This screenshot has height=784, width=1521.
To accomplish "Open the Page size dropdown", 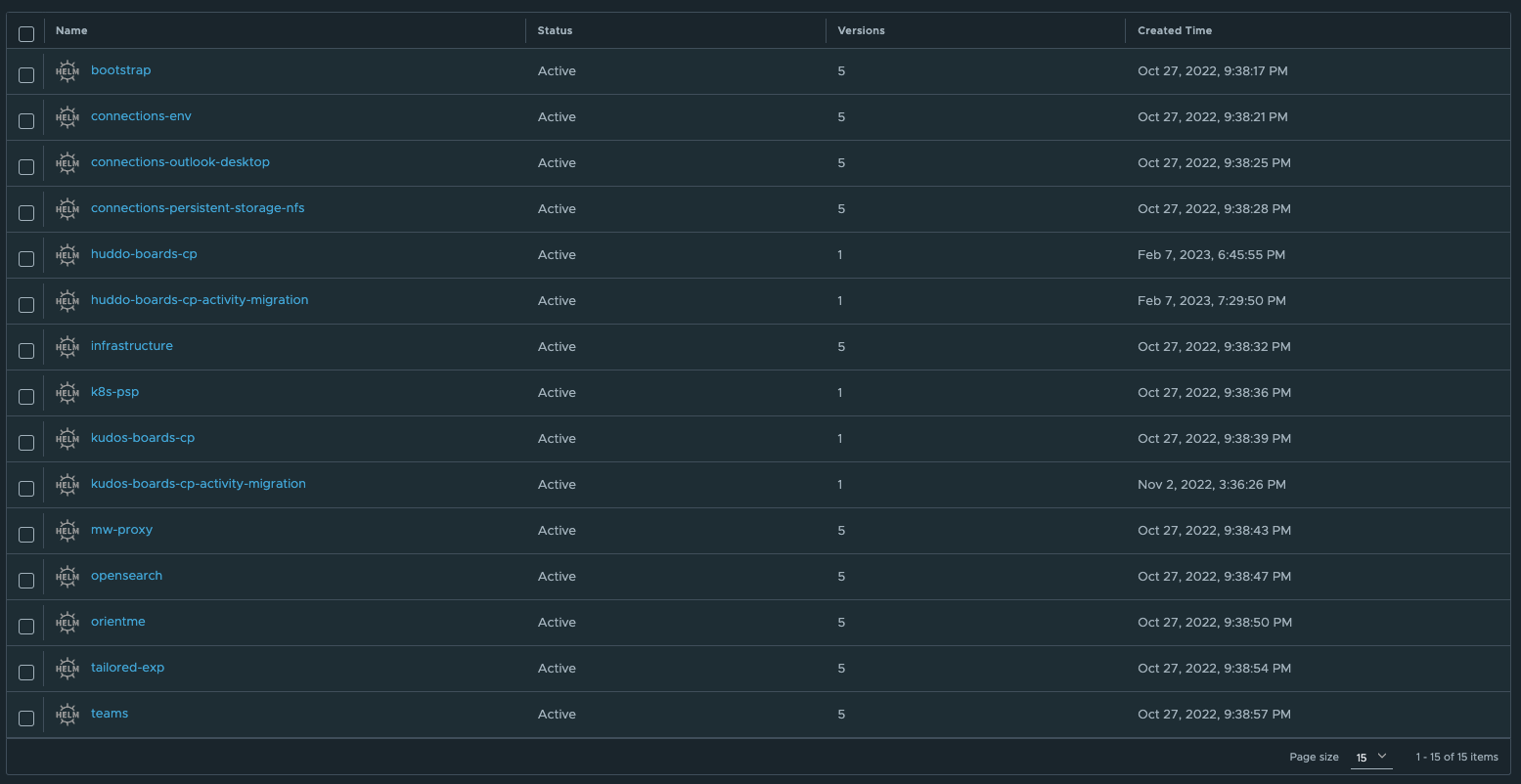I will point(1370,758).
